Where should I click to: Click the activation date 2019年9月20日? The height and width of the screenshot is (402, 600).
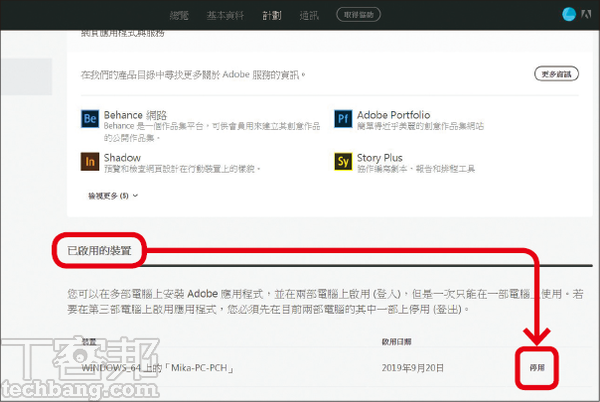pyautogui.click(x=412, y=368)
